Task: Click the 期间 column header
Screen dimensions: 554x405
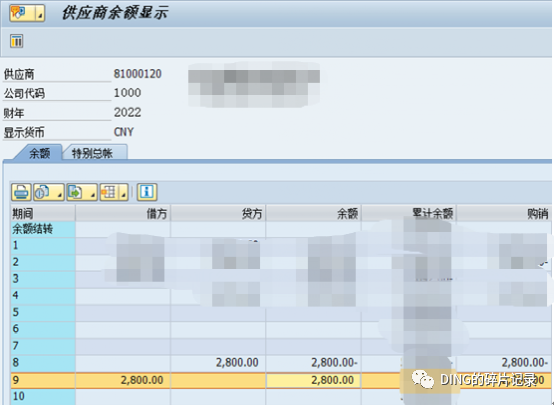Action: pos(43,213)
